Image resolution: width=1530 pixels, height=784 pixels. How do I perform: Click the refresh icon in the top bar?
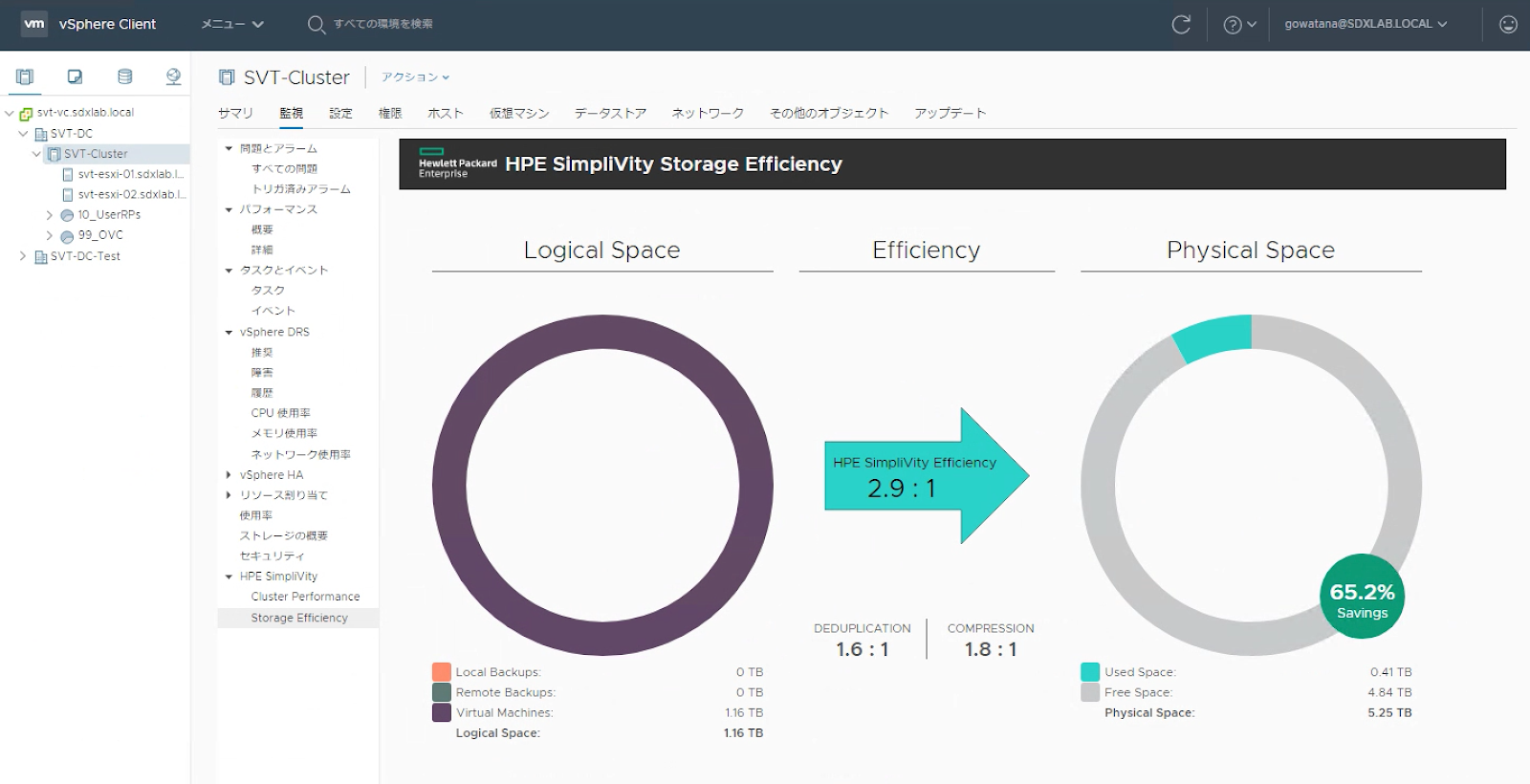click(x=1181, y=25)
